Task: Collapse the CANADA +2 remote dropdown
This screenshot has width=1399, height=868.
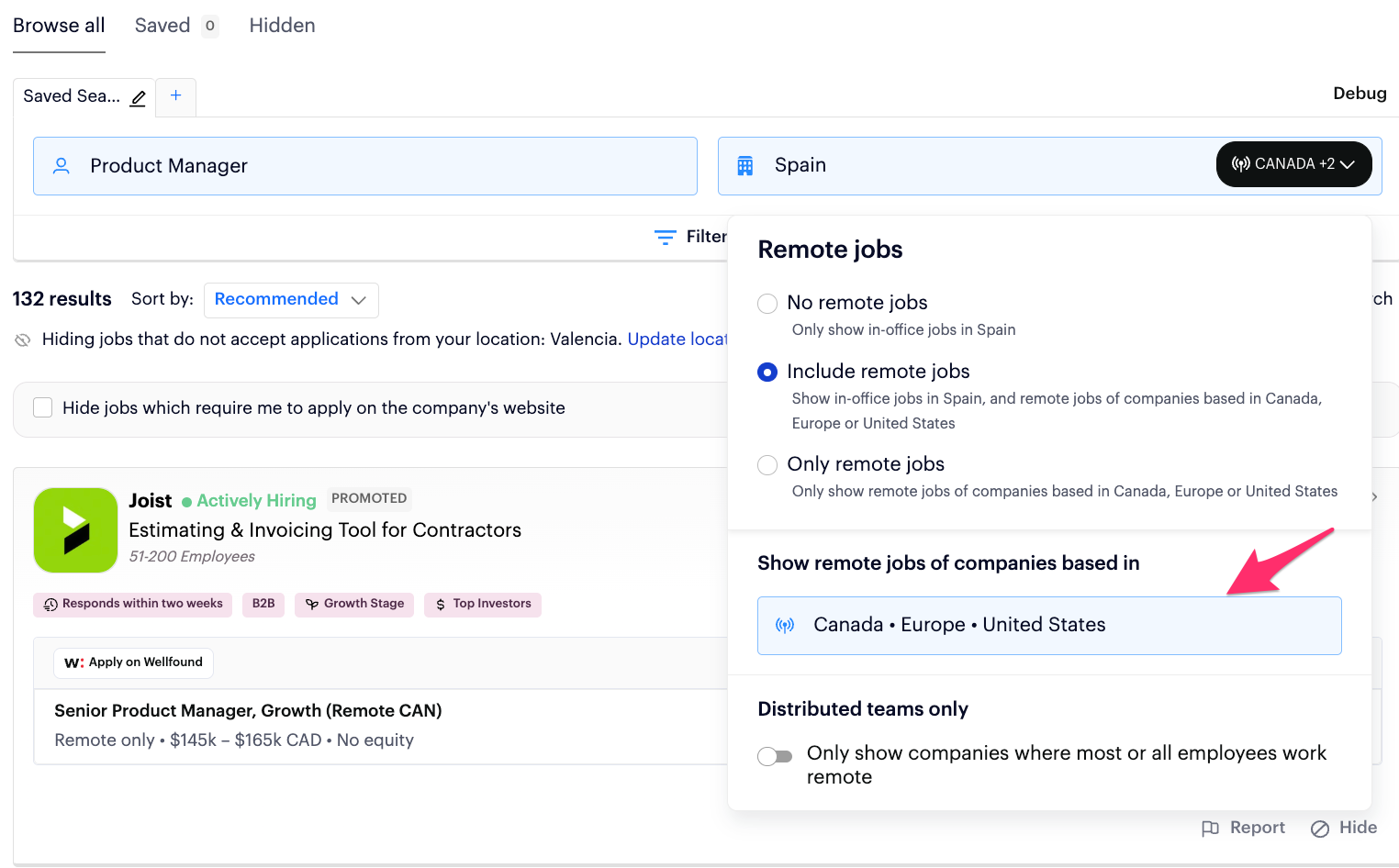Action: coord(1293,164)
